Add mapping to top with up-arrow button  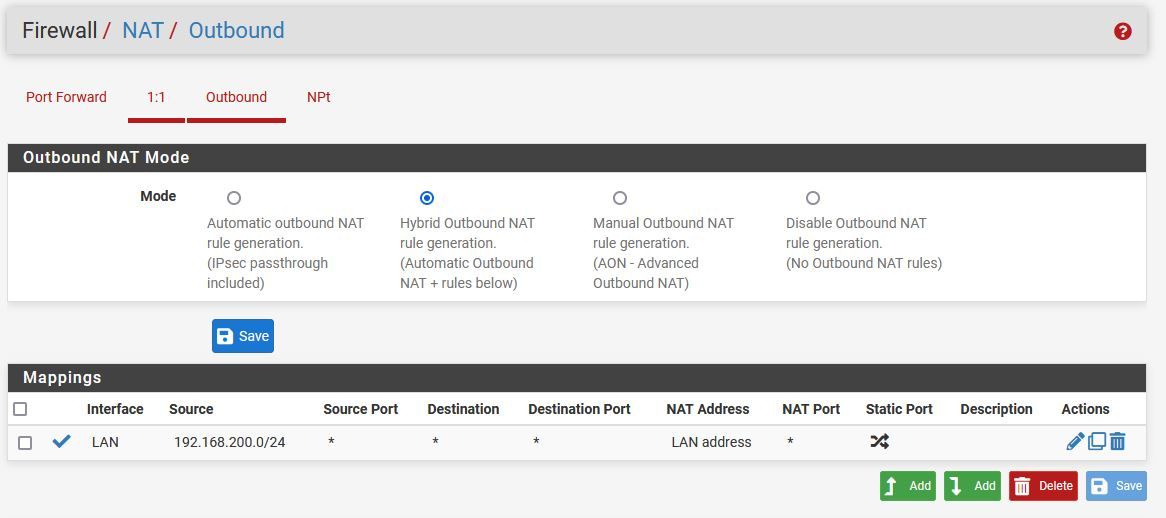pyautogui.click(x=907, y=485)
